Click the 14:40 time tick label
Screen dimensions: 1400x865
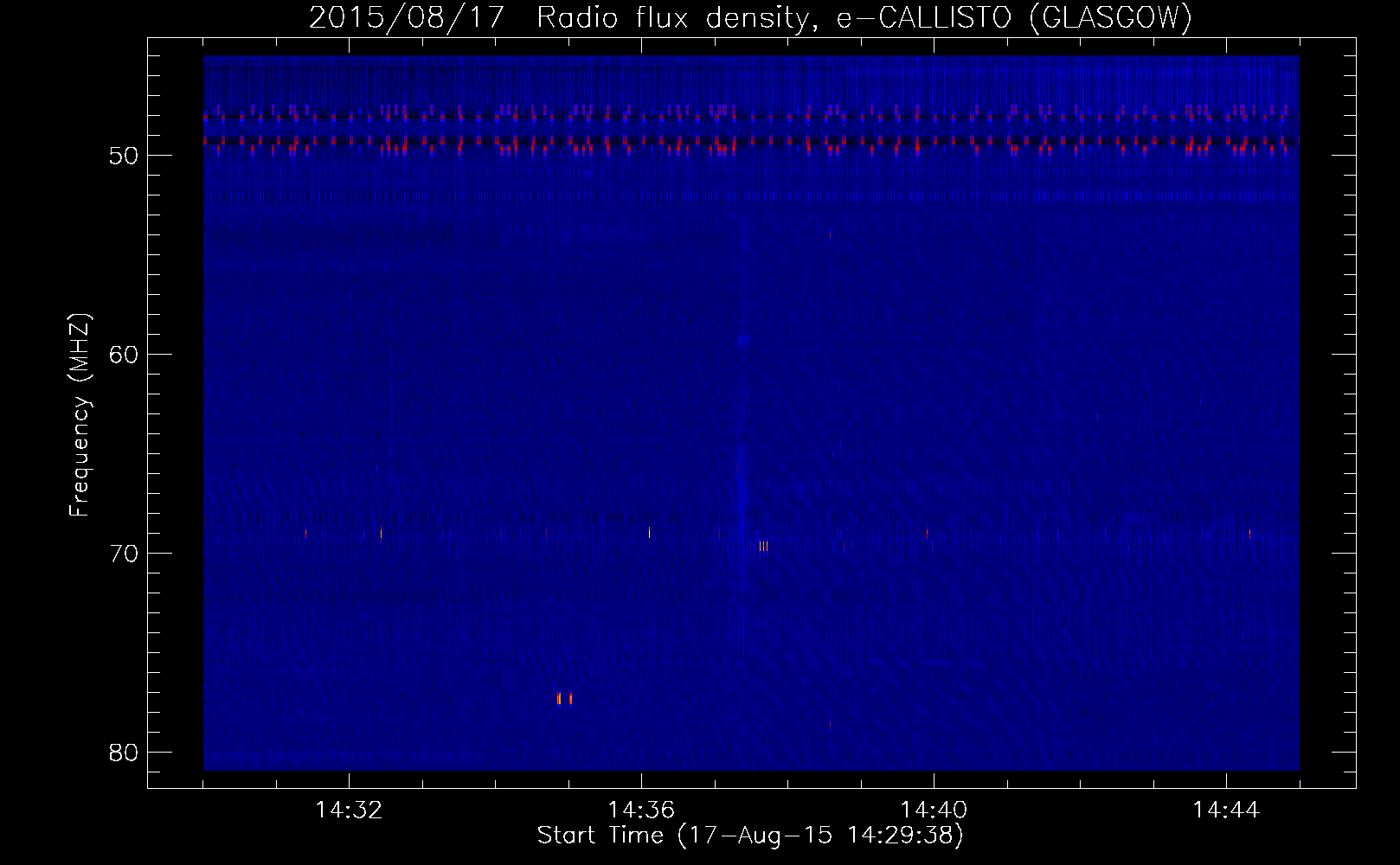pos(934,811)
